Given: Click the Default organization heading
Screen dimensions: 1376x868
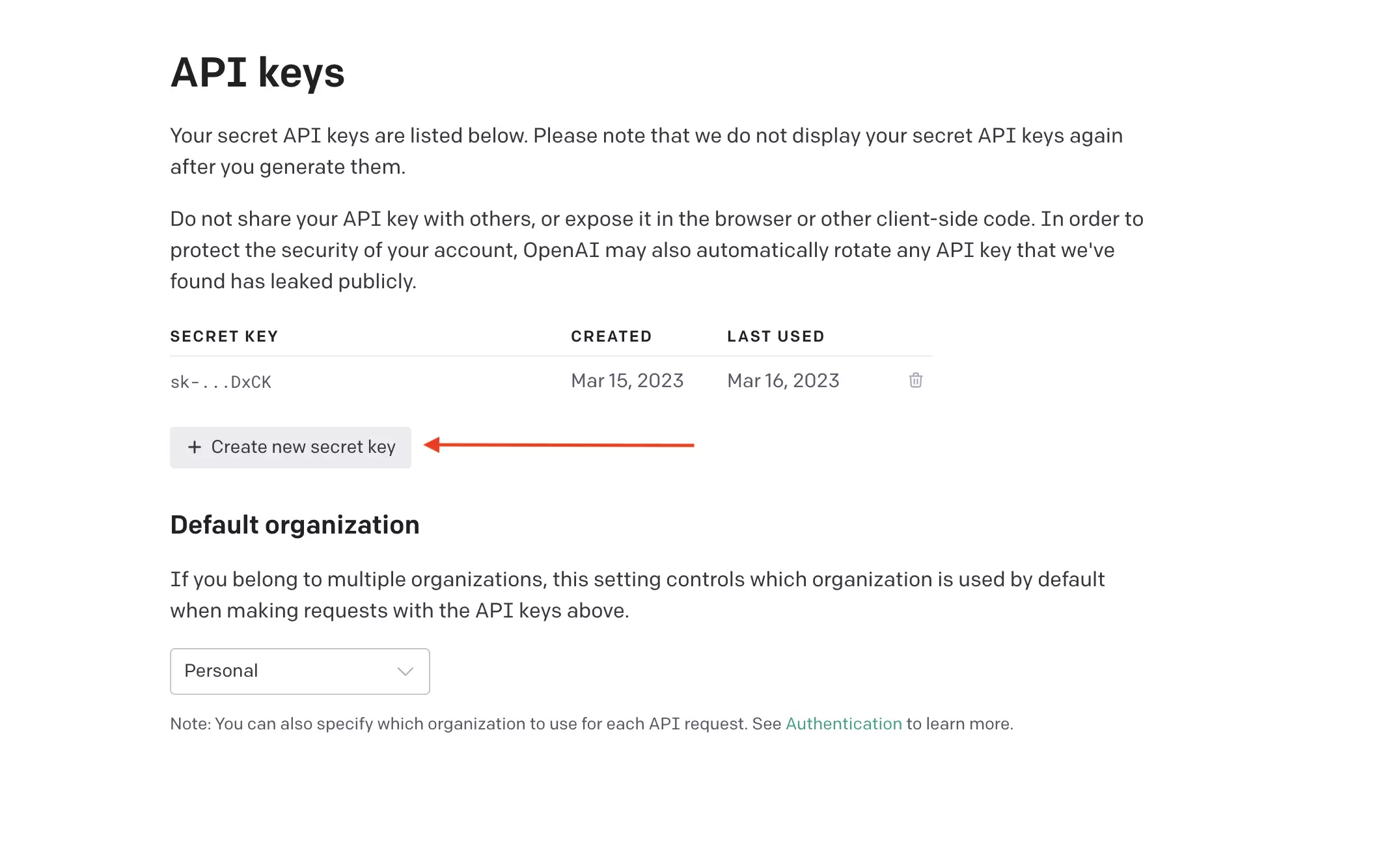Looking at the screenshot, I should [295, 525].
